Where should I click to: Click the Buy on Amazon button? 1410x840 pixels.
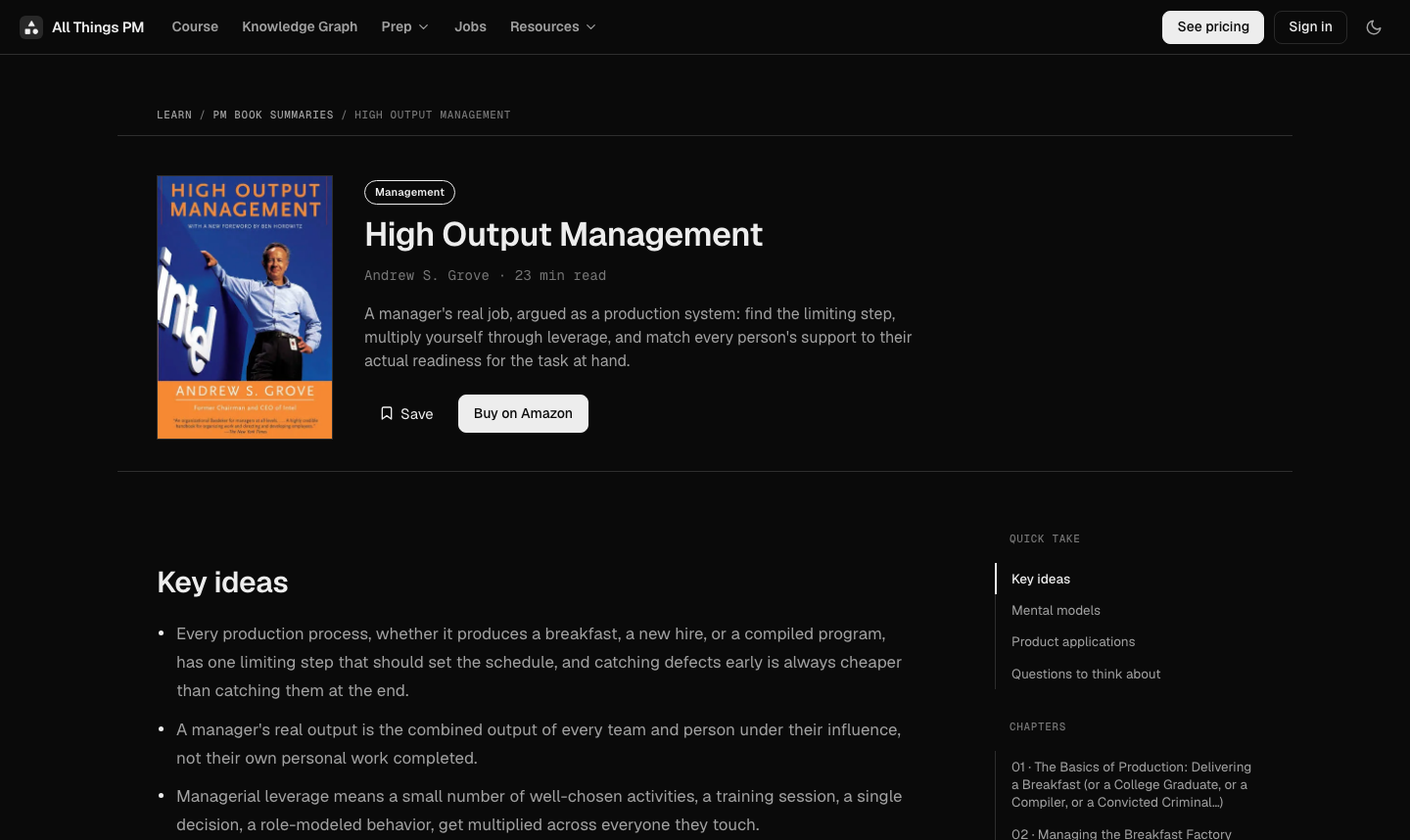pyautogui.click(x=523, y=413)
